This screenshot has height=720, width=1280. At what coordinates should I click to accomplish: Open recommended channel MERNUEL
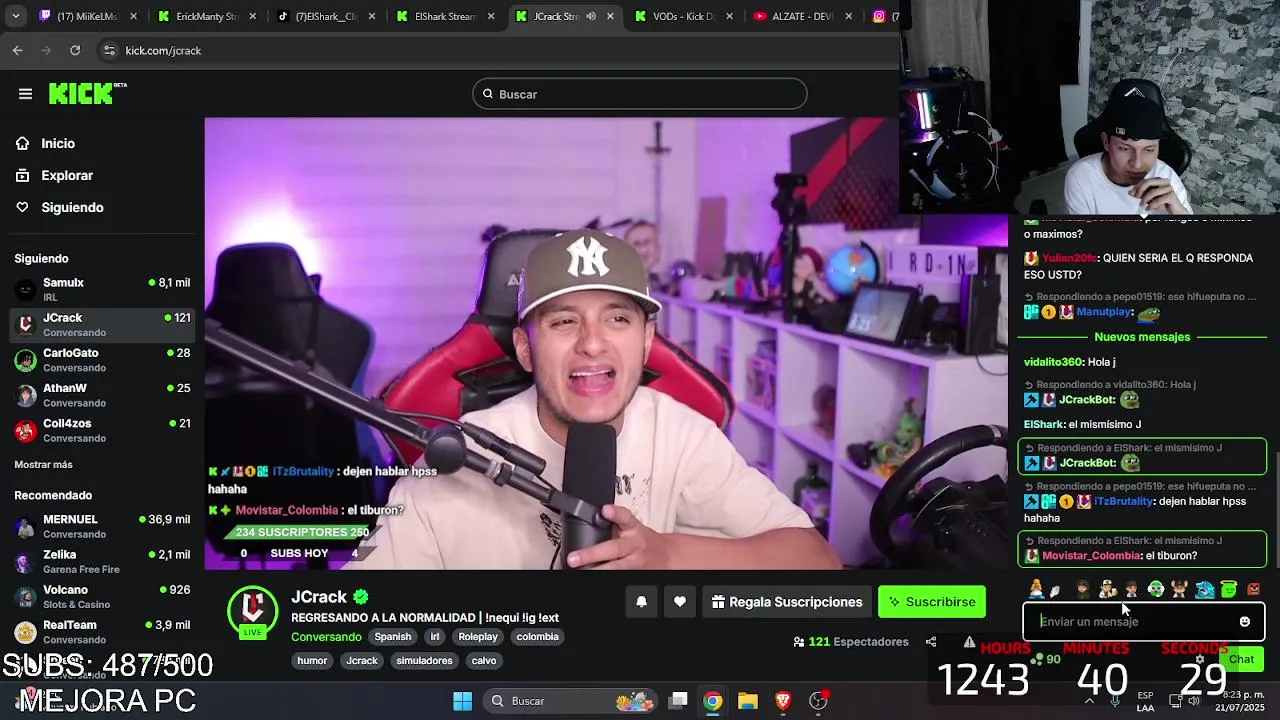point(102,526)
